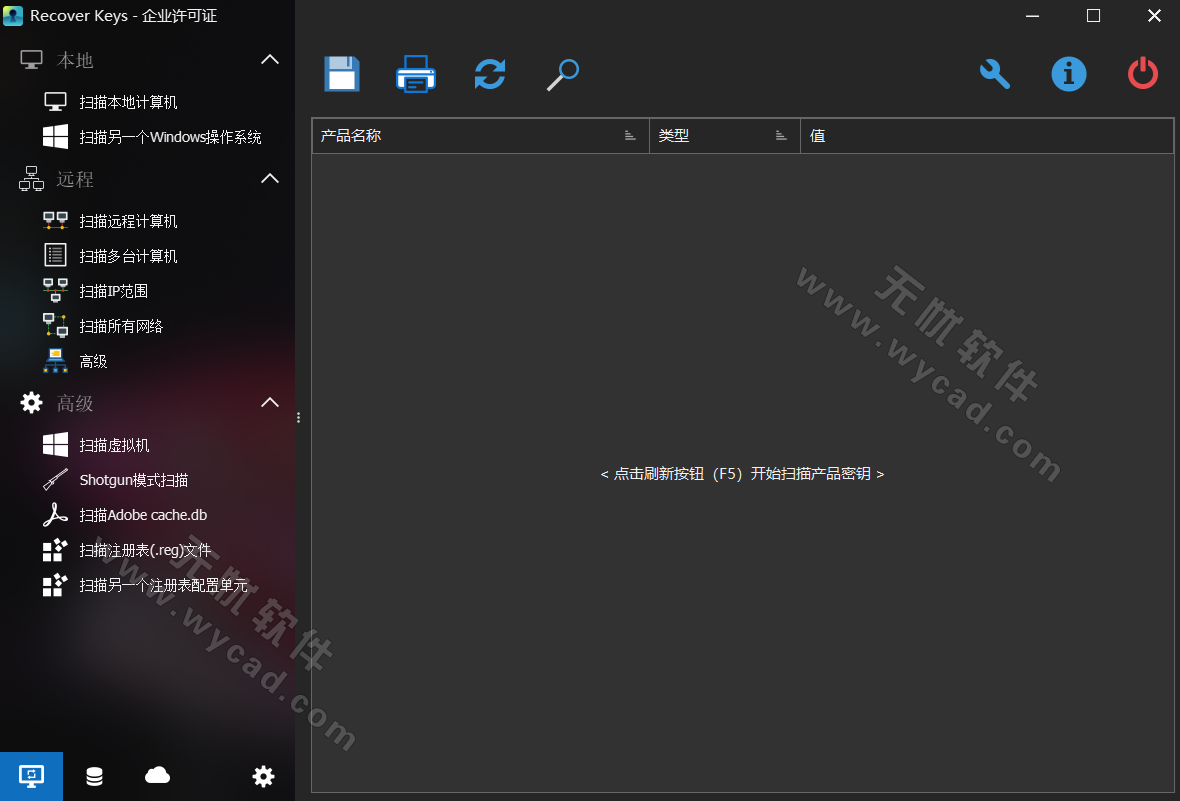Select the scan computer tab at bottom
The width and height of the screenshot is (1180, 801).
[31, 776]
